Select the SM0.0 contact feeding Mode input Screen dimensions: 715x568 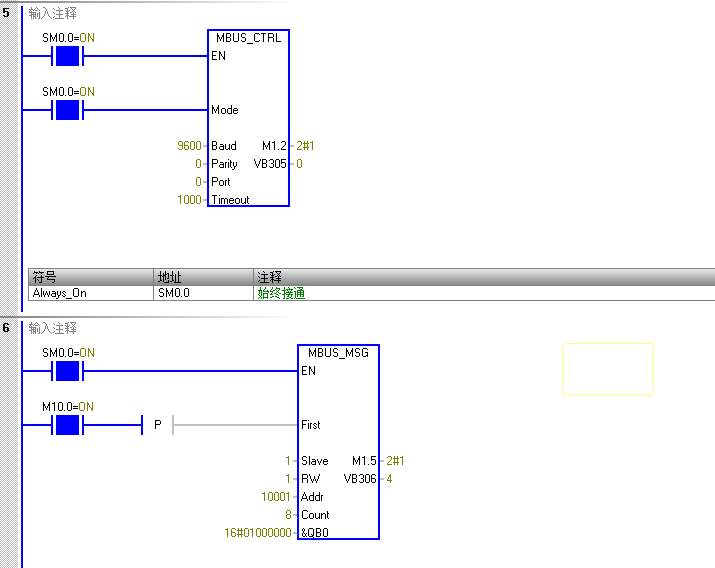[67, 109]
